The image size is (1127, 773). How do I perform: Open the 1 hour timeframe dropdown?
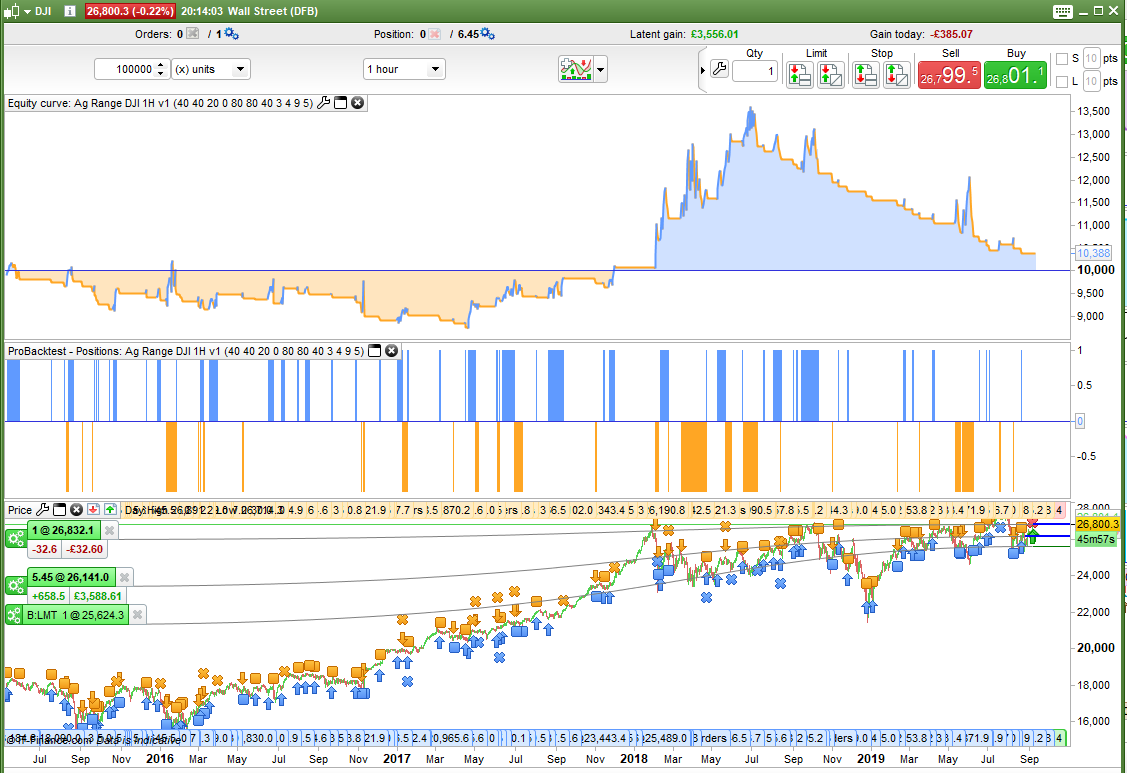pos(435,69)
